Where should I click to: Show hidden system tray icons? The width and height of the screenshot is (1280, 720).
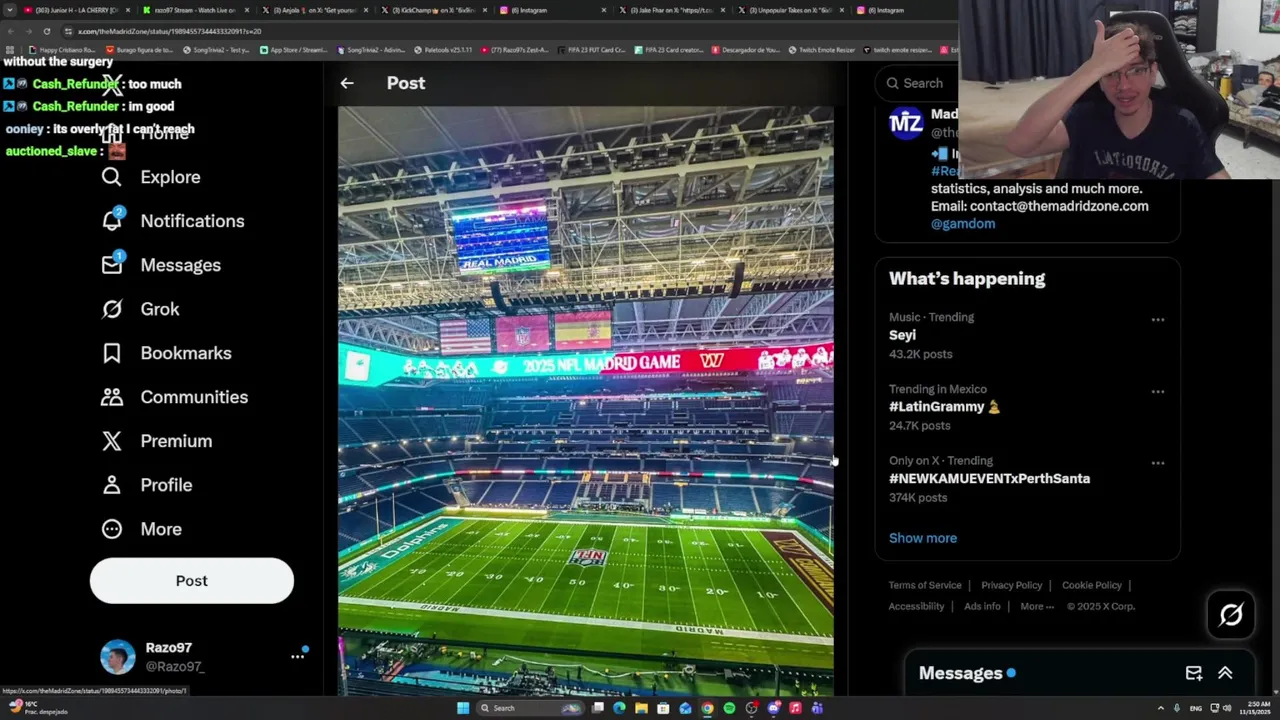point(1160,708)
